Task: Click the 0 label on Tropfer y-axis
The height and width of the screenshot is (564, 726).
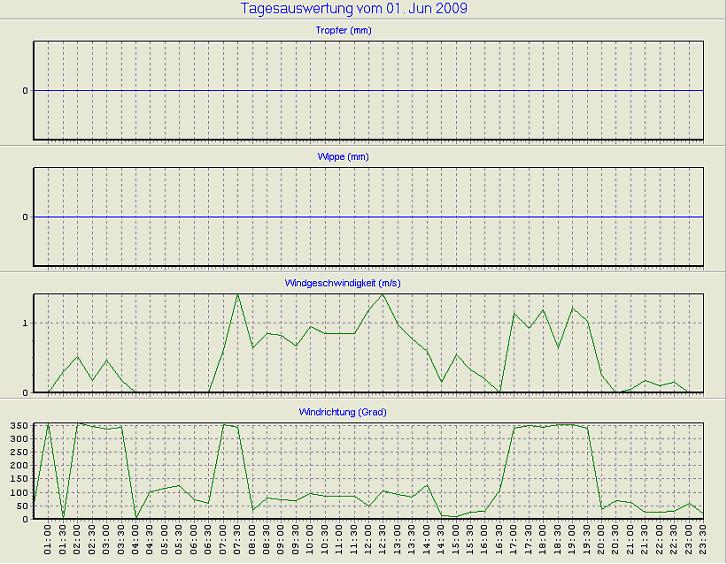Action: 25,91
